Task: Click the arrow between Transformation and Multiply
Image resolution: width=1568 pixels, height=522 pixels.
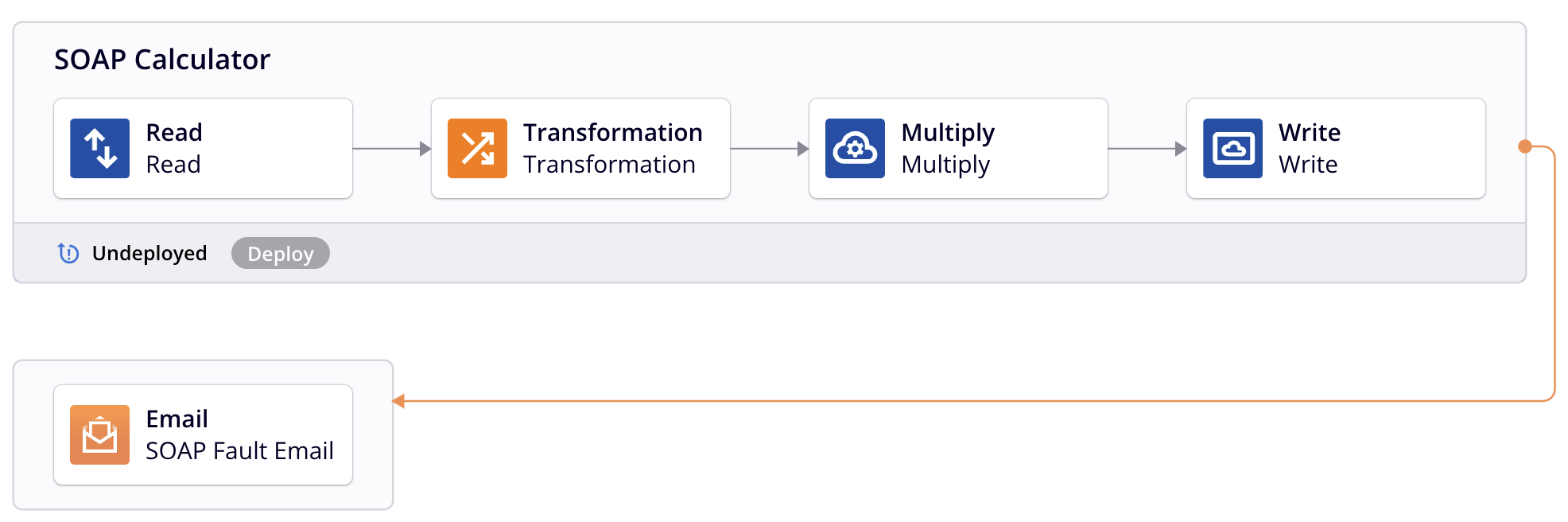Action: coord(769,148)
